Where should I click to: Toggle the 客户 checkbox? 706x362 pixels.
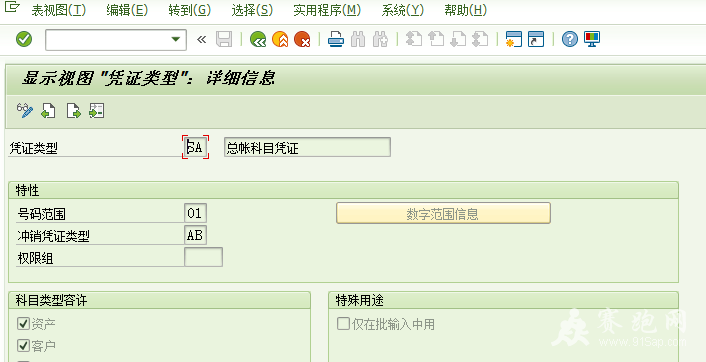coord(23,346)
